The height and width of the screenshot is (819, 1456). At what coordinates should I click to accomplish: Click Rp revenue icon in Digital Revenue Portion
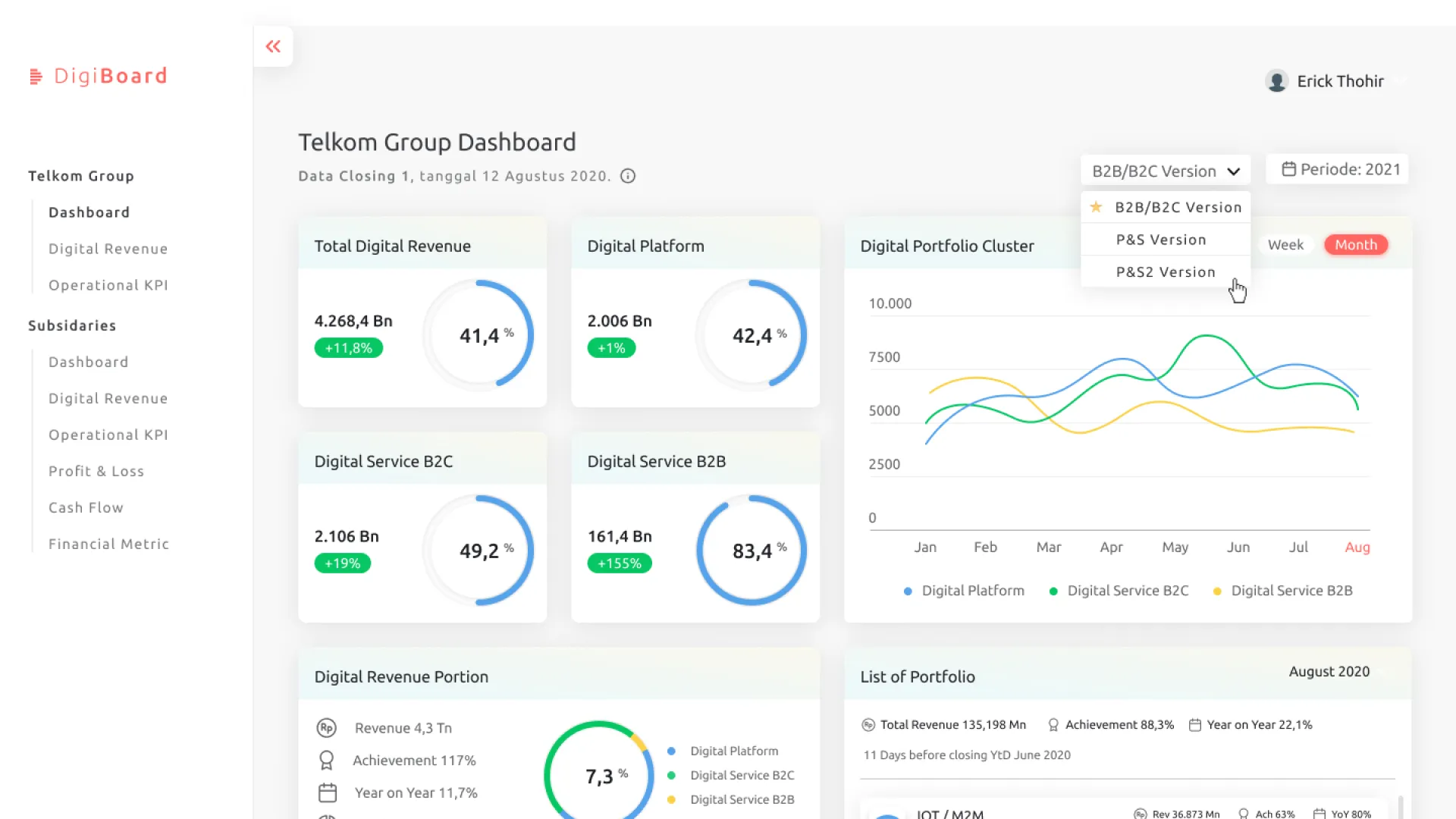tap(326, 728)
